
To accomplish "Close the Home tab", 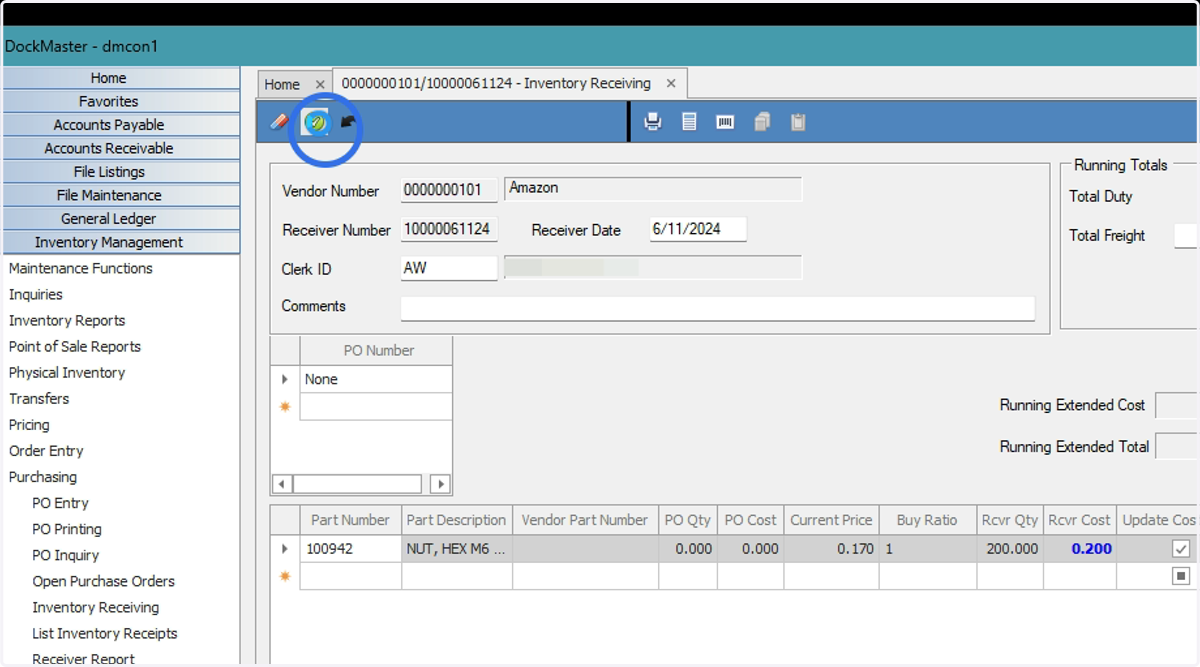I will click(320, 85).
